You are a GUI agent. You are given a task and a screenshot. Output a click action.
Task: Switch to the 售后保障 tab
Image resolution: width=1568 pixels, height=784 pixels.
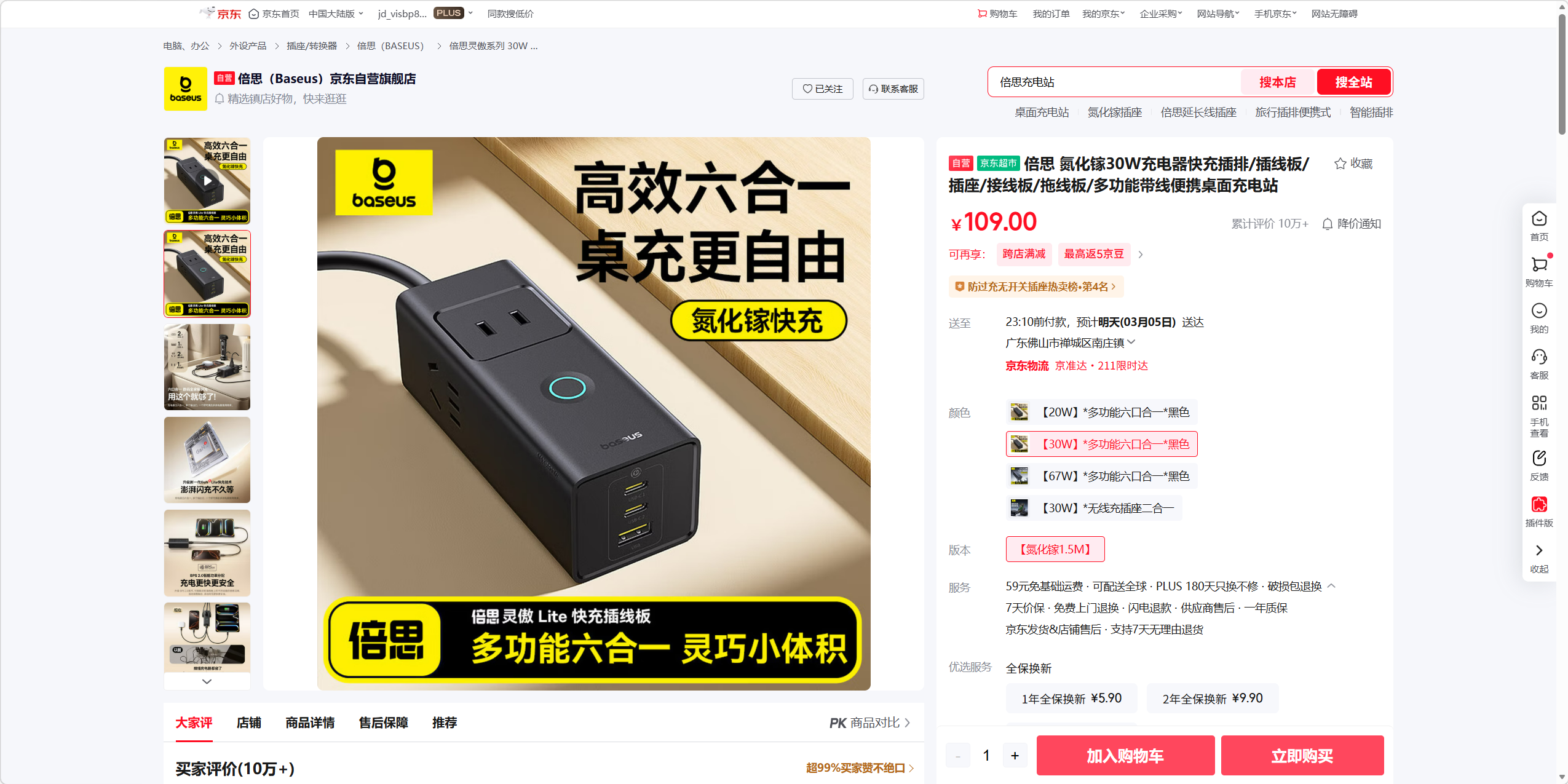(384, 723)
